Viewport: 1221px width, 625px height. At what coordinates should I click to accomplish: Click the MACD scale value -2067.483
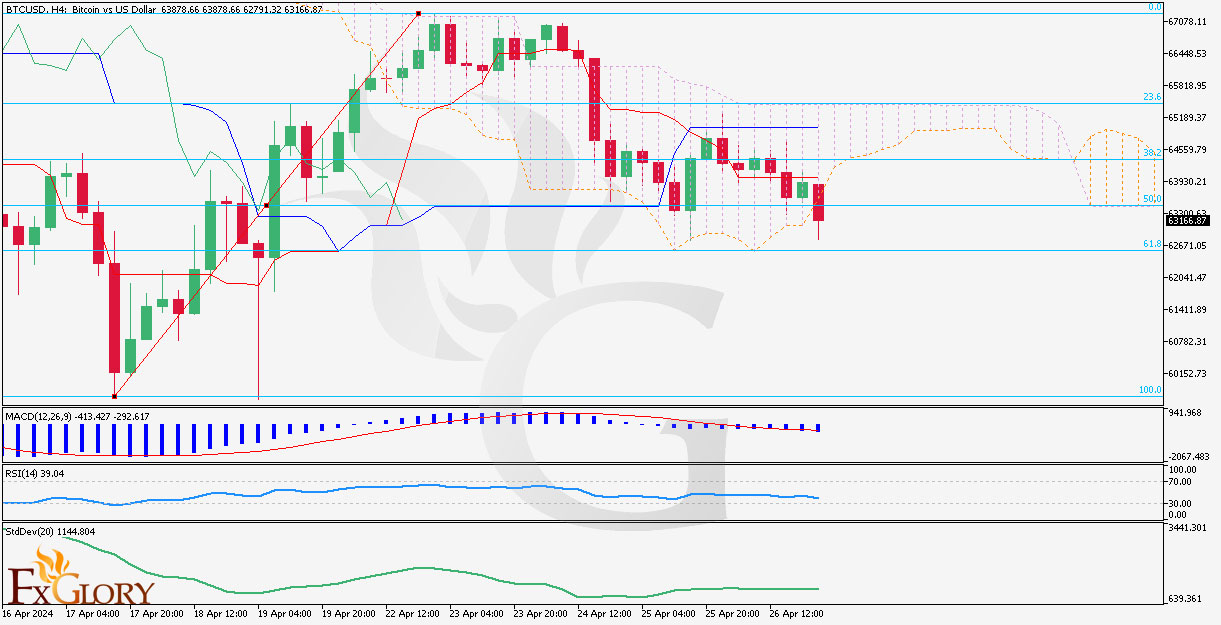click(x=1189, y=455)
